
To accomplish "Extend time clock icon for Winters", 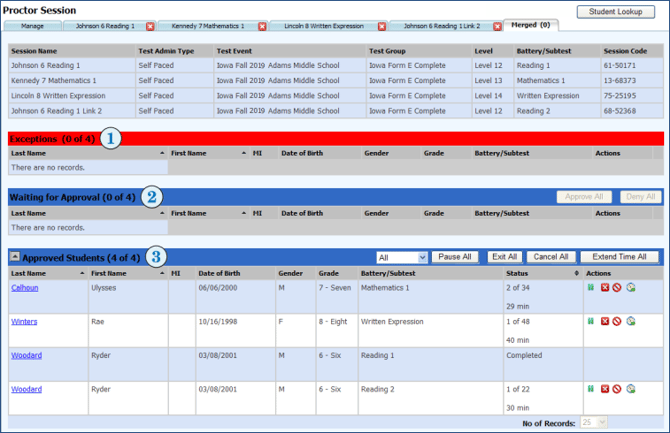I will click(x=631, y=321).
